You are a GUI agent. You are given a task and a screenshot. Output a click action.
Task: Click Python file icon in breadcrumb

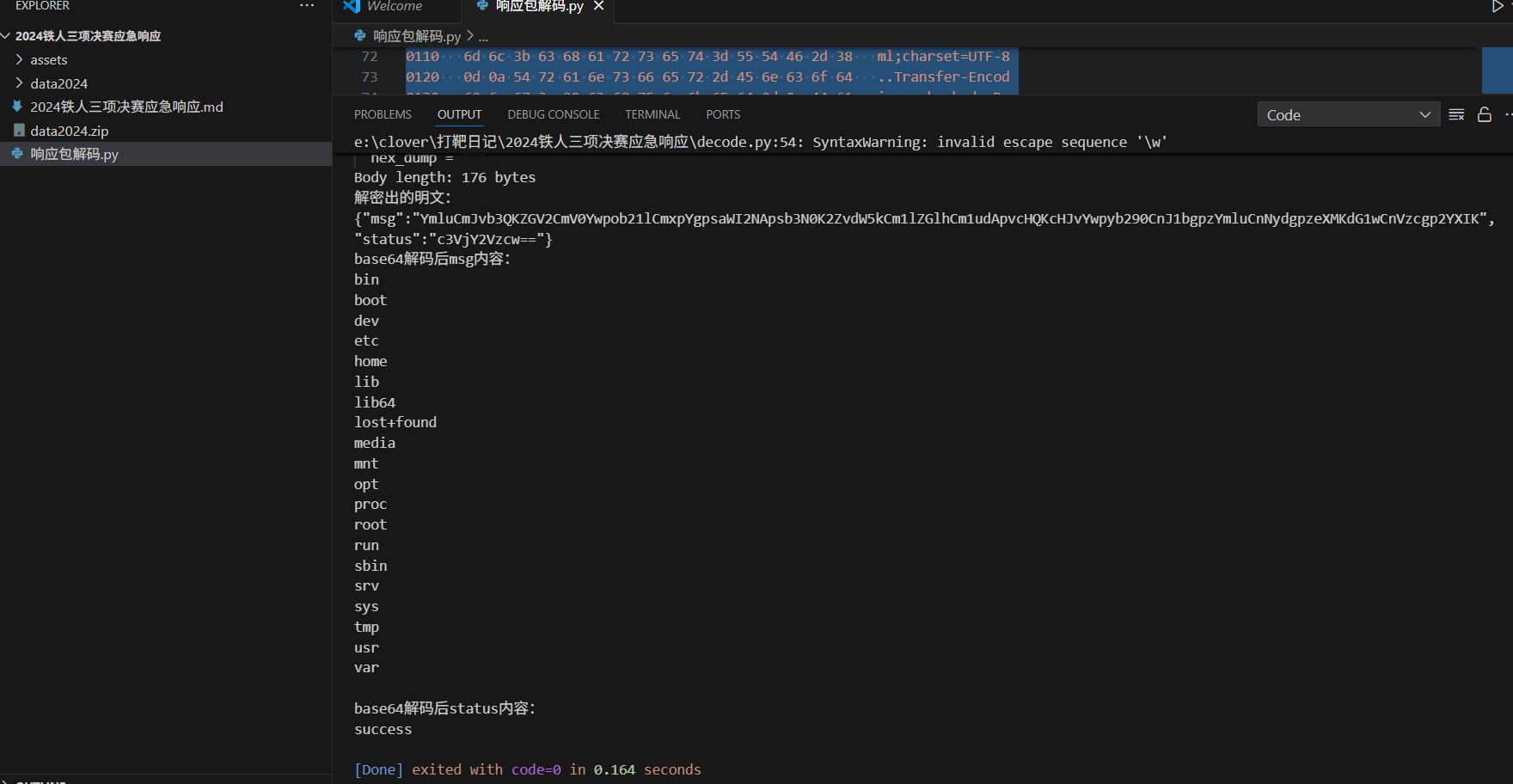point(360,36)
